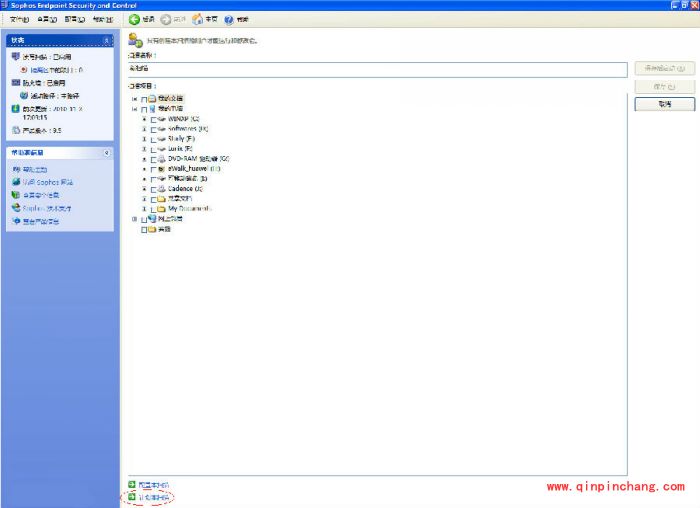700x508 pixels.
Task: Open the first menu in the menu bar
Action: click(x=19, y=19)
